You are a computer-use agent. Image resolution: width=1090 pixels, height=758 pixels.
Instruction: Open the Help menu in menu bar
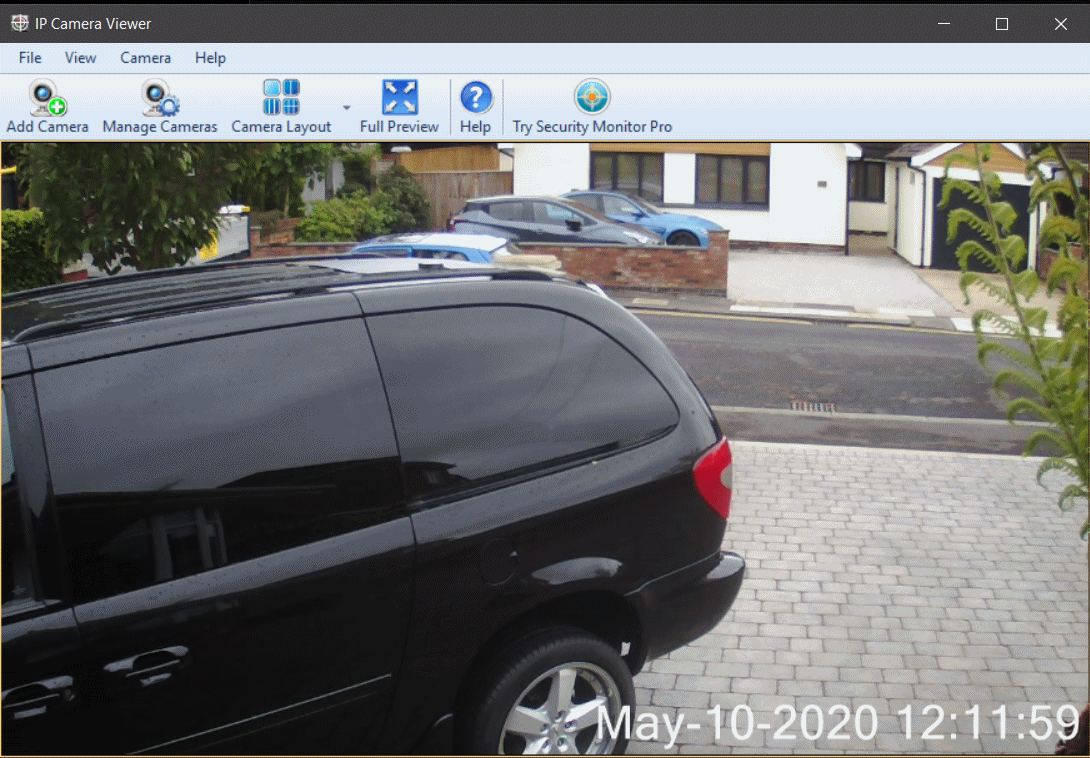tap(210, 58)
